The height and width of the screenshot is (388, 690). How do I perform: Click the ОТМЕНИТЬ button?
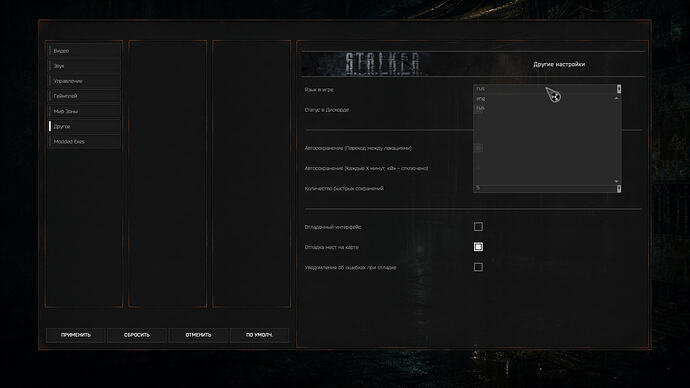tap(198, 335)
